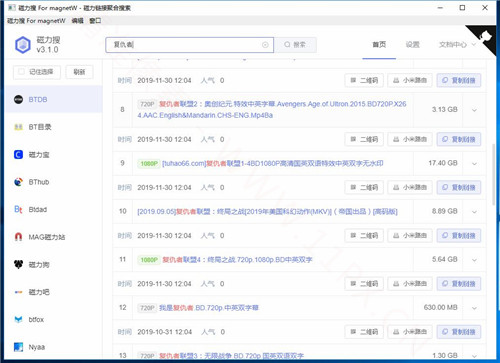Viewport: 500px width, 363px height.
Task: Expand result 13 details chevron
Action: (474, 356)
